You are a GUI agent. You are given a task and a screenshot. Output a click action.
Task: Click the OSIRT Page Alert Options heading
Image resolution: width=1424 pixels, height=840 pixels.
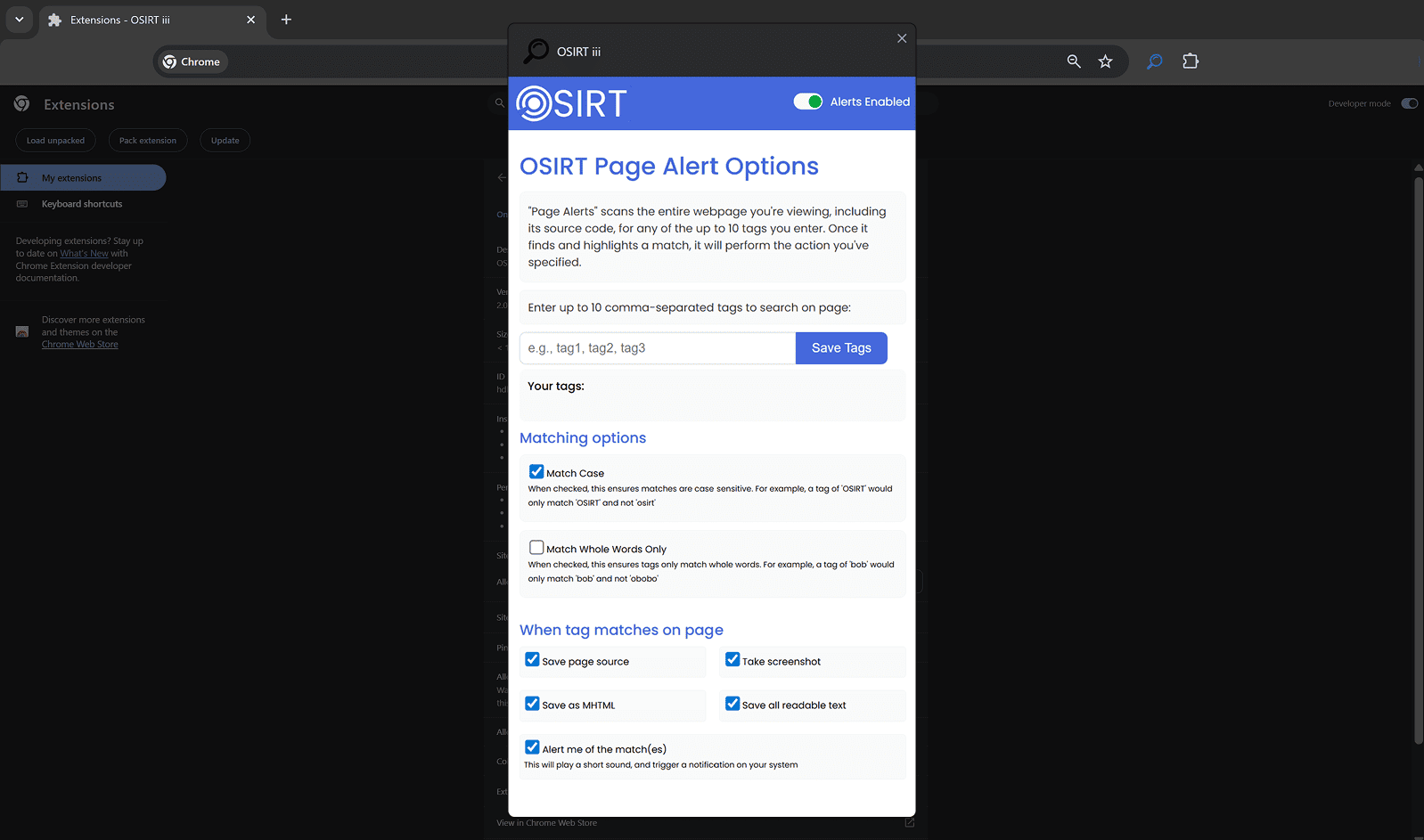pos(669,166)
